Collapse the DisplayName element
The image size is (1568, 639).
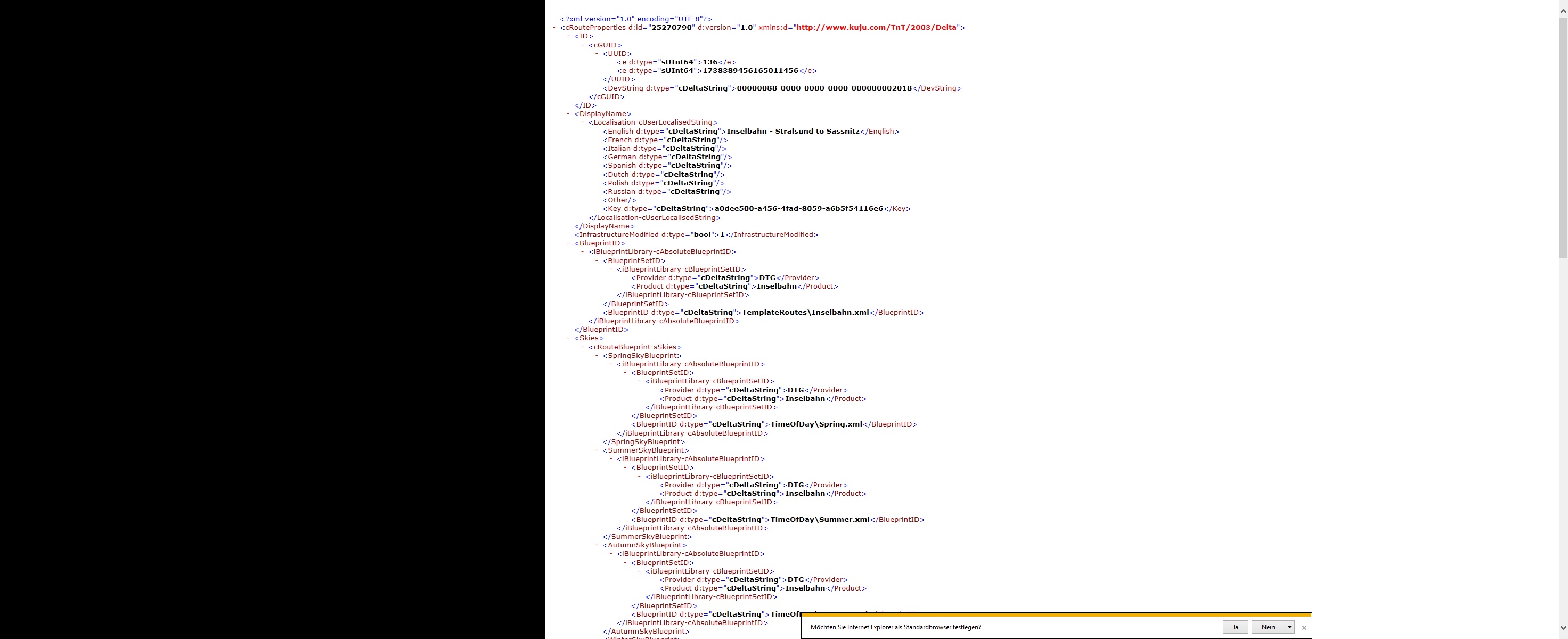point(568,114)
